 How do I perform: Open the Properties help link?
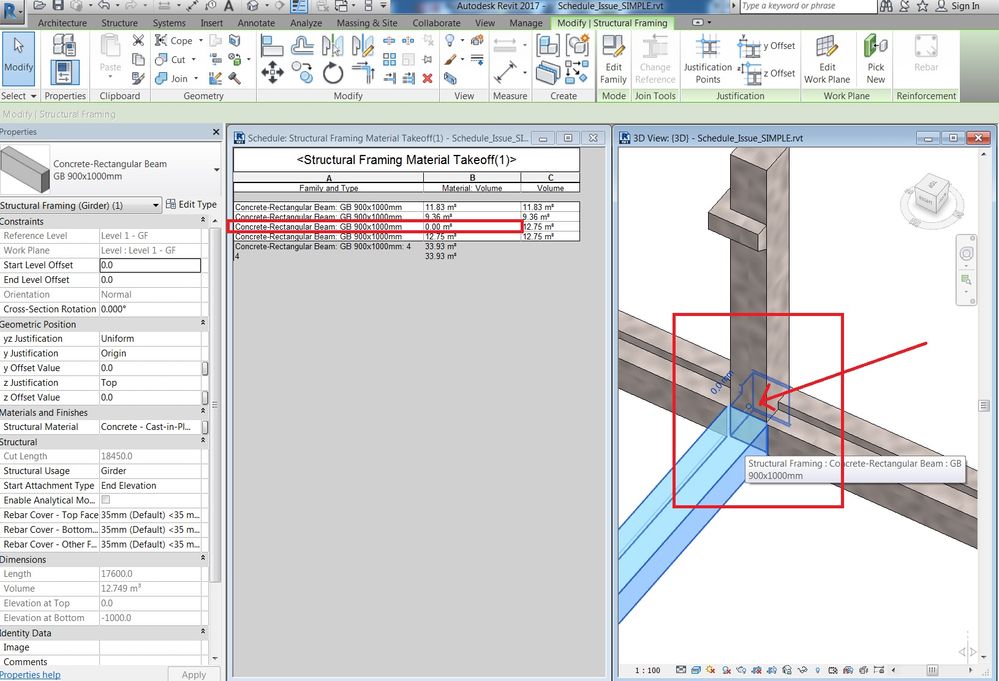click(31, 675)
